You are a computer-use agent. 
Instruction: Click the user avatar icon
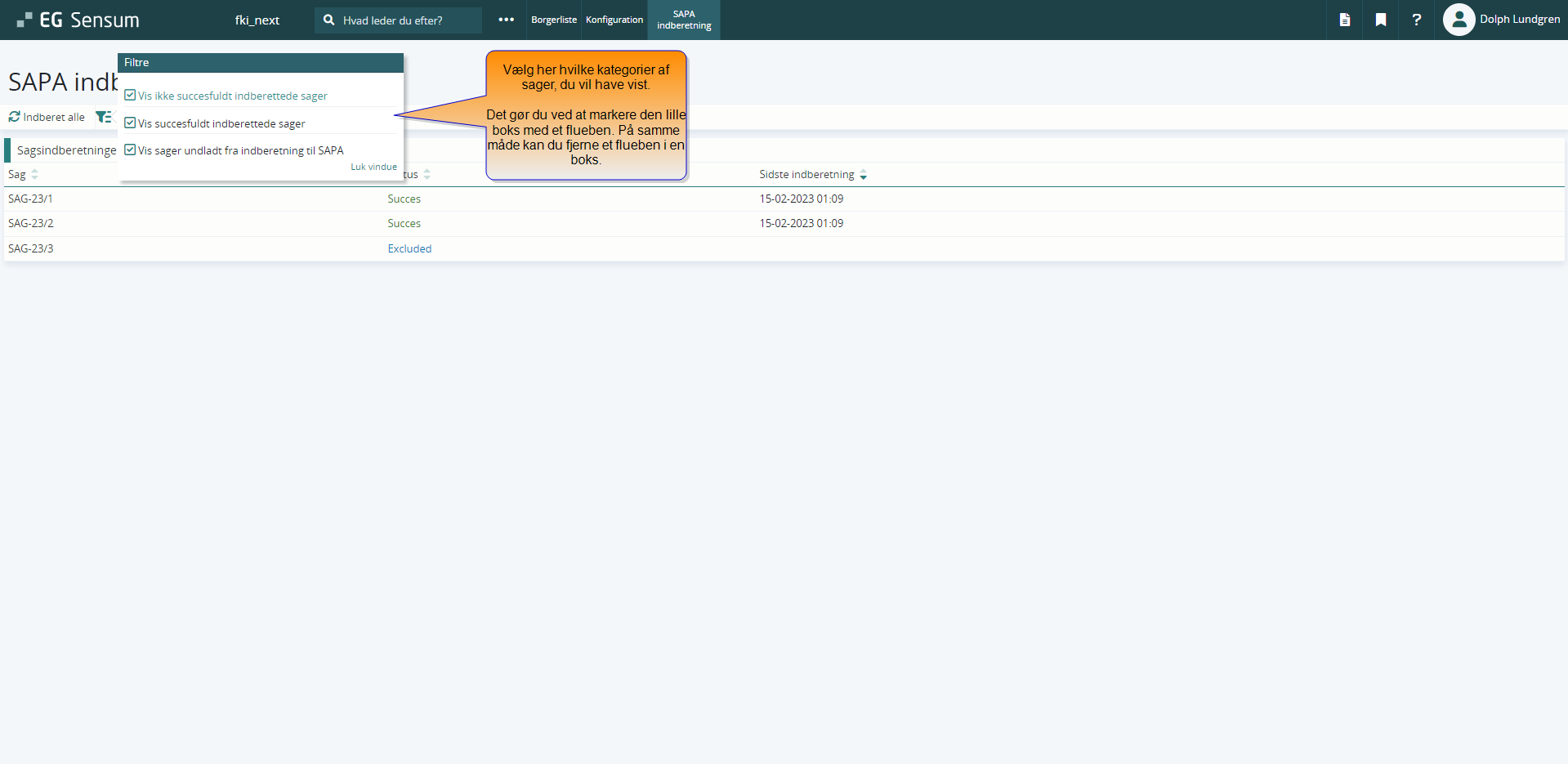pyautogui.click(x=1459, y=20)
